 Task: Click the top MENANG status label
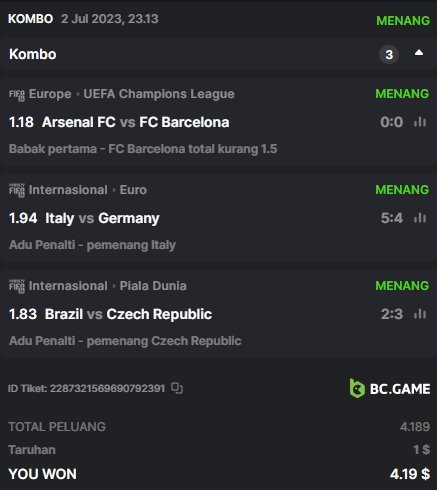click(403, 21)
